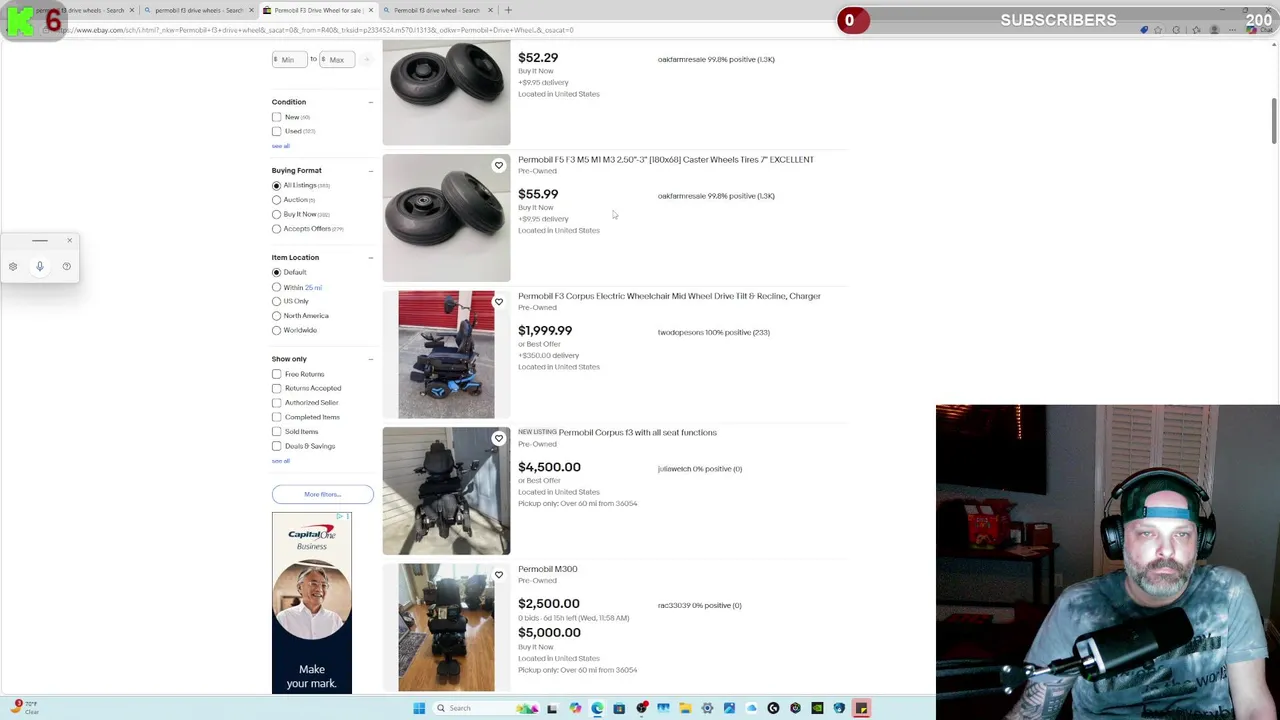Open the $4,500.00 wheelchair photo thumbnail
The width and height of the screenshot is (1280, 720).
446,491
